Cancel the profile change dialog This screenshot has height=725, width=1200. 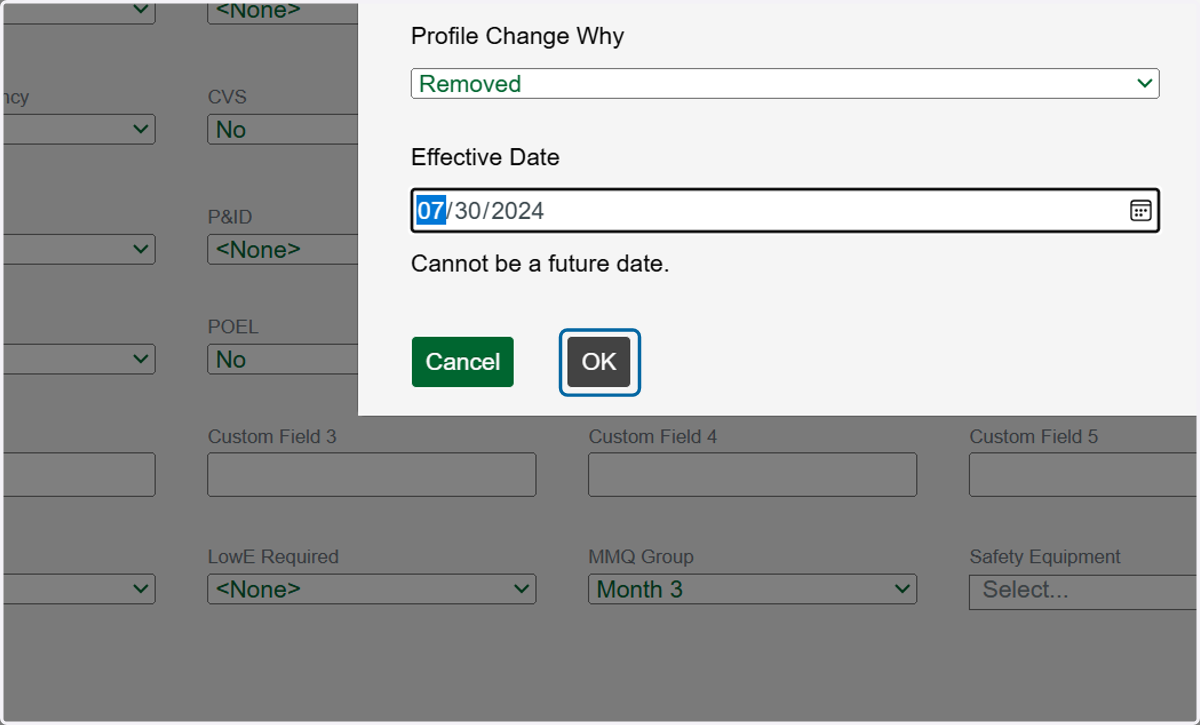tap(463, 362)
